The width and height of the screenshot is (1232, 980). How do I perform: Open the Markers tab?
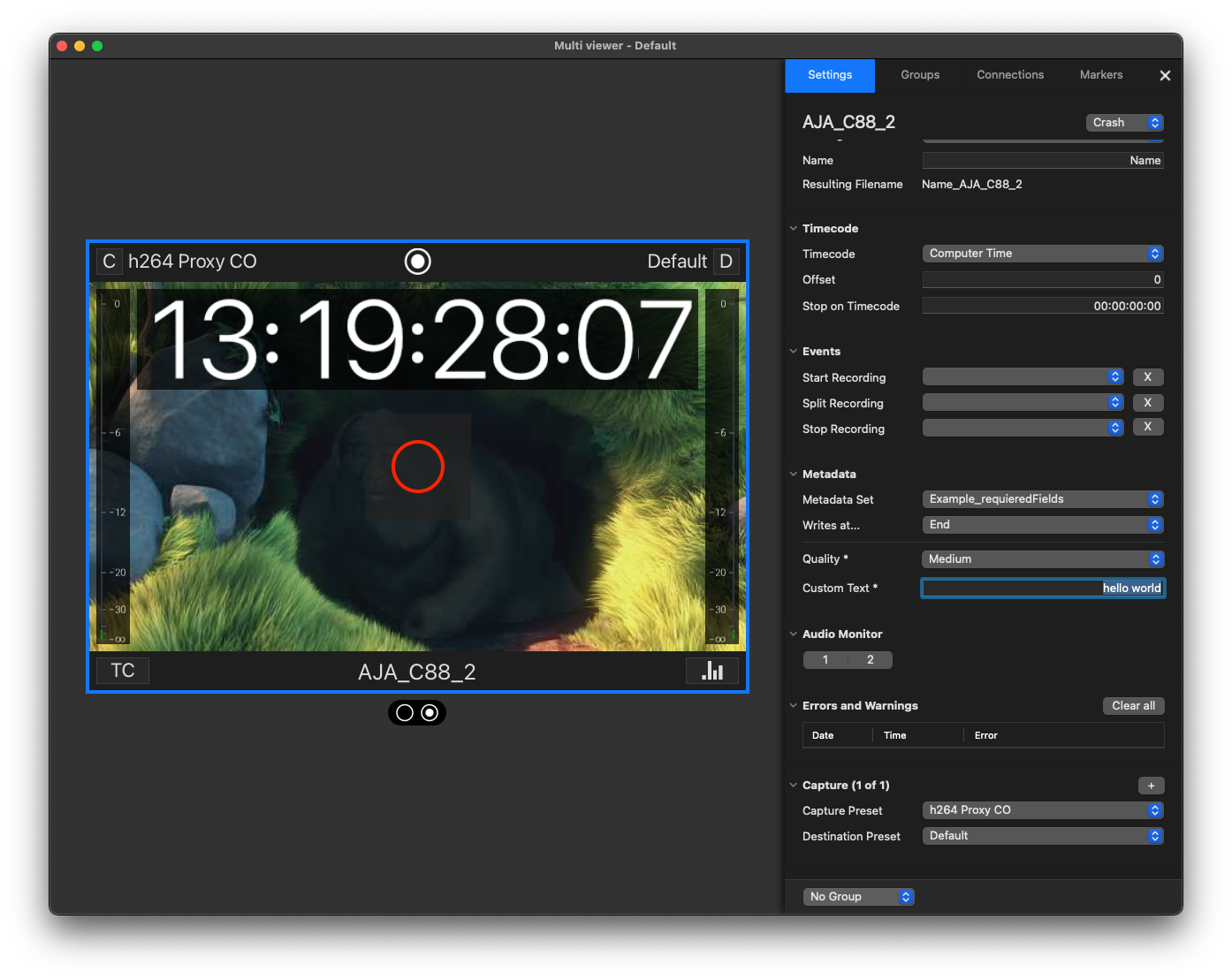click(1101, 75)
